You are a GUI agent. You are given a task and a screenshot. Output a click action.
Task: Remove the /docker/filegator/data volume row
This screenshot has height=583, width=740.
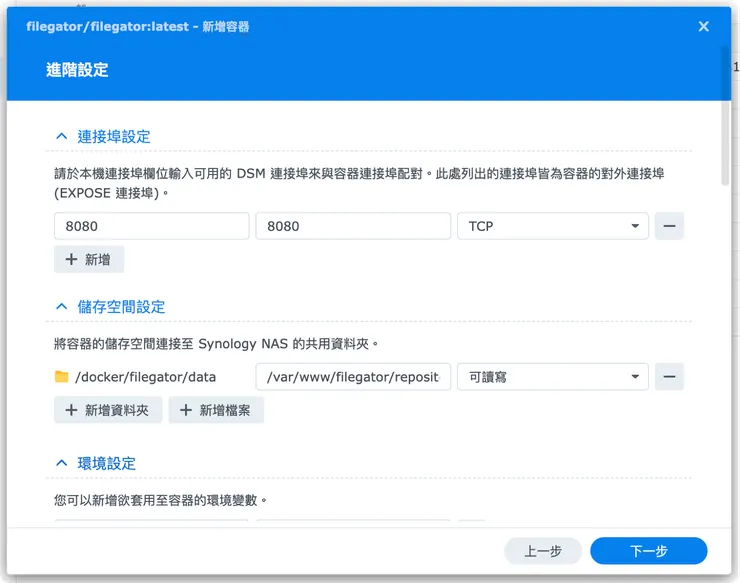pyautogui.click(x=669, y=377)
